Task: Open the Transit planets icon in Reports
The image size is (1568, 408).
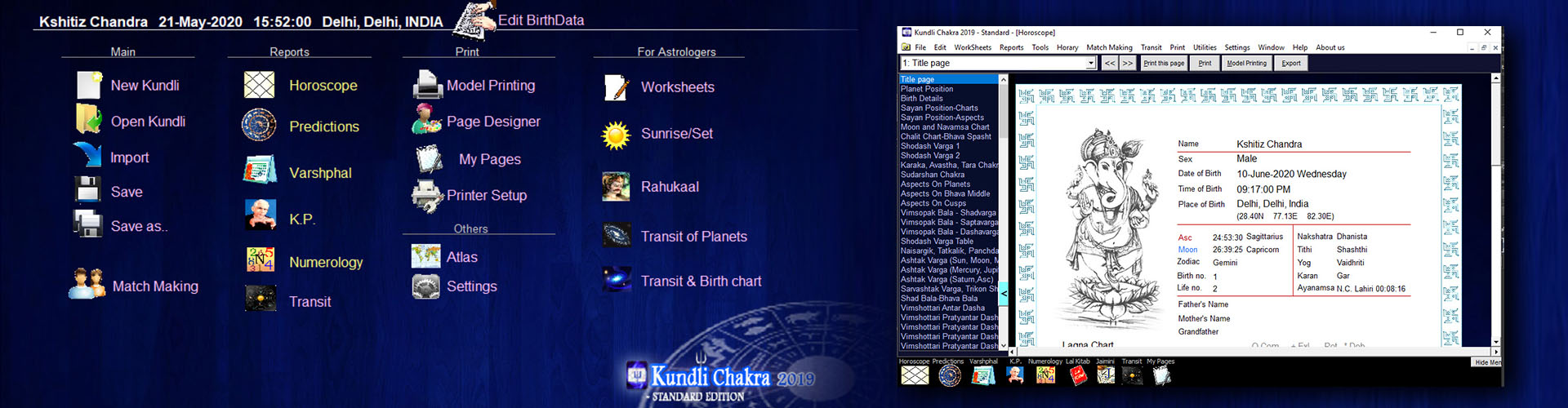Action: coord(261,299)
